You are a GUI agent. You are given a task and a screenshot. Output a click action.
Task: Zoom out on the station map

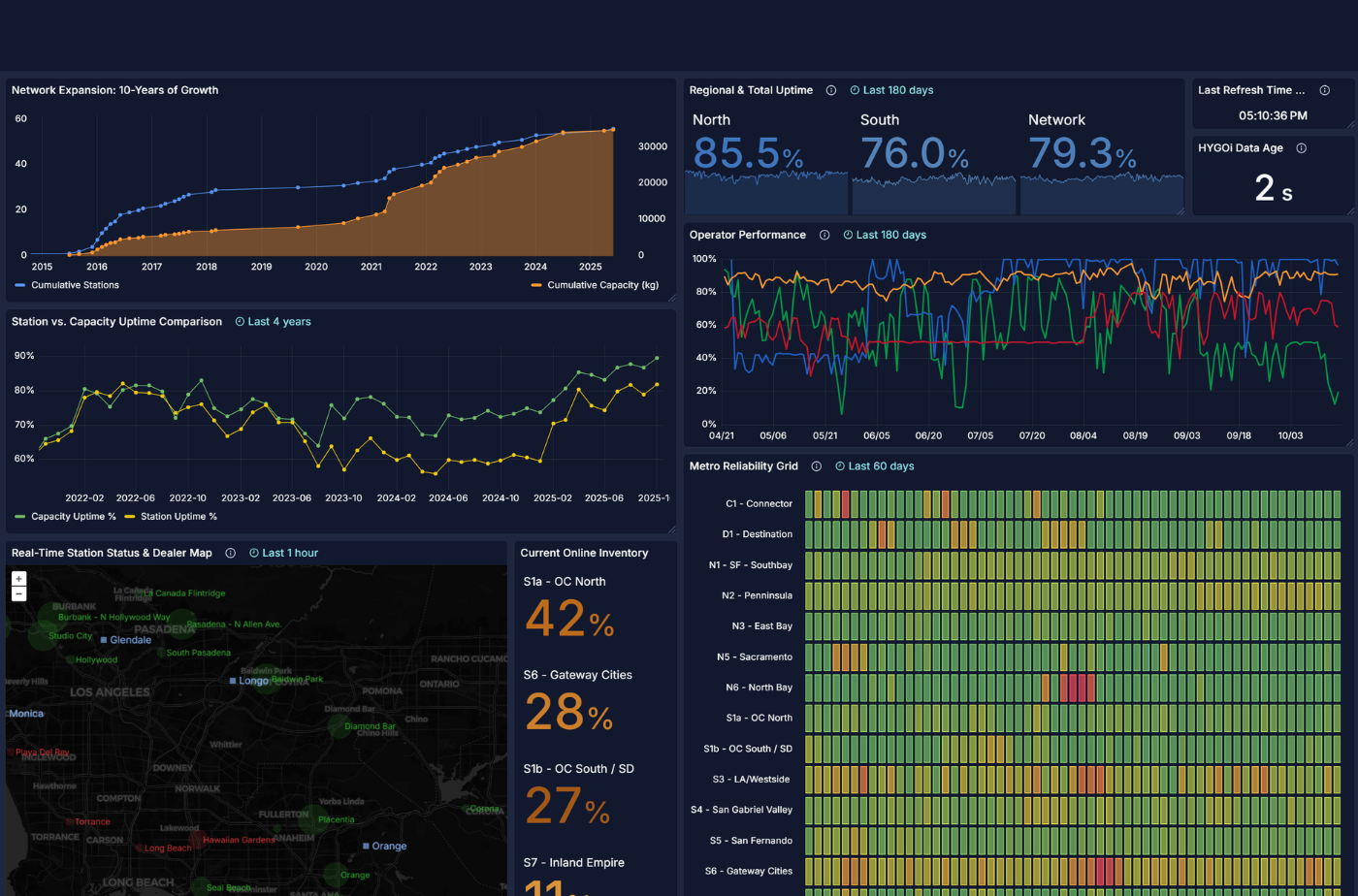[18, 593]
